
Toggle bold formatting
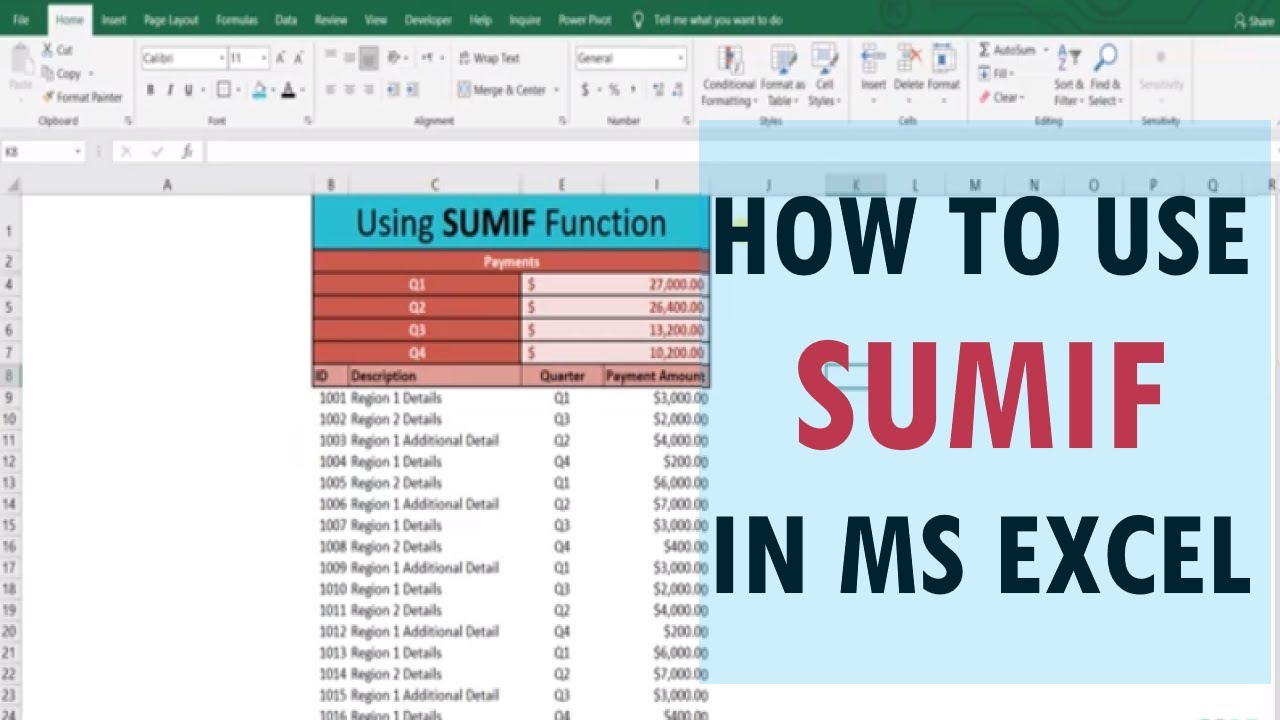point(150,90)
